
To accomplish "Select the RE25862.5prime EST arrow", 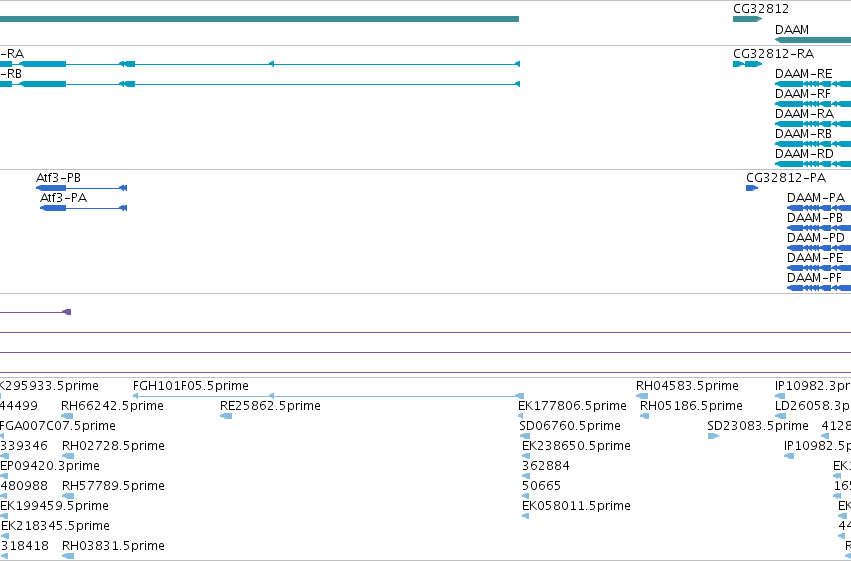I will coord(226,416).
